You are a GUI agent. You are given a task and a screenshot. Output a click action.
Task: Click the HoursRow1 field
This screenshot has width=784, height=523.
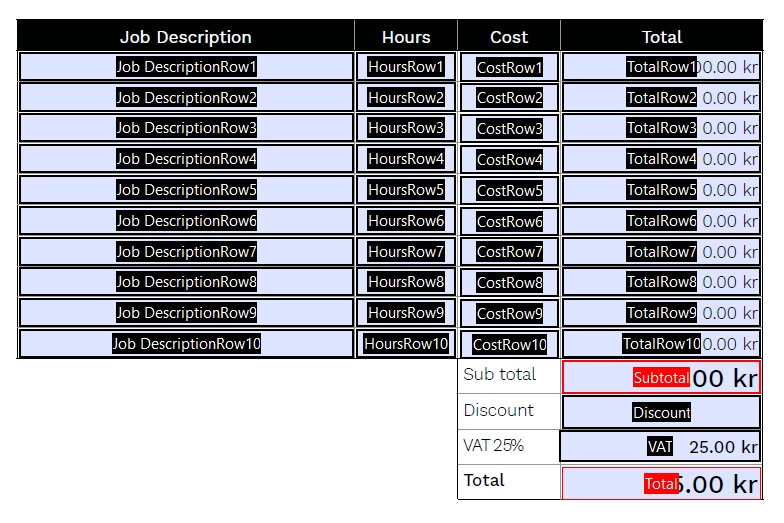point(406,66)
